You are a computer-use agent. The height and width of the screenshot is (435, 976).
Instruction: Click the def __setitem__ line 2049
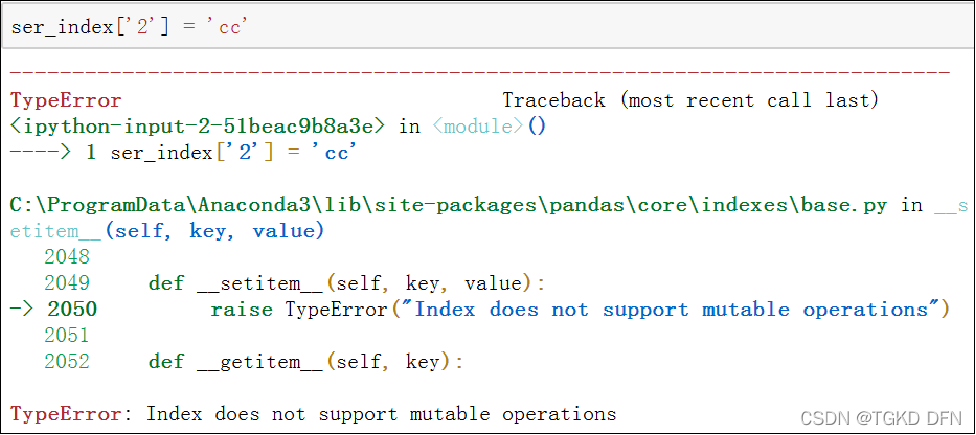coord(295,284)
